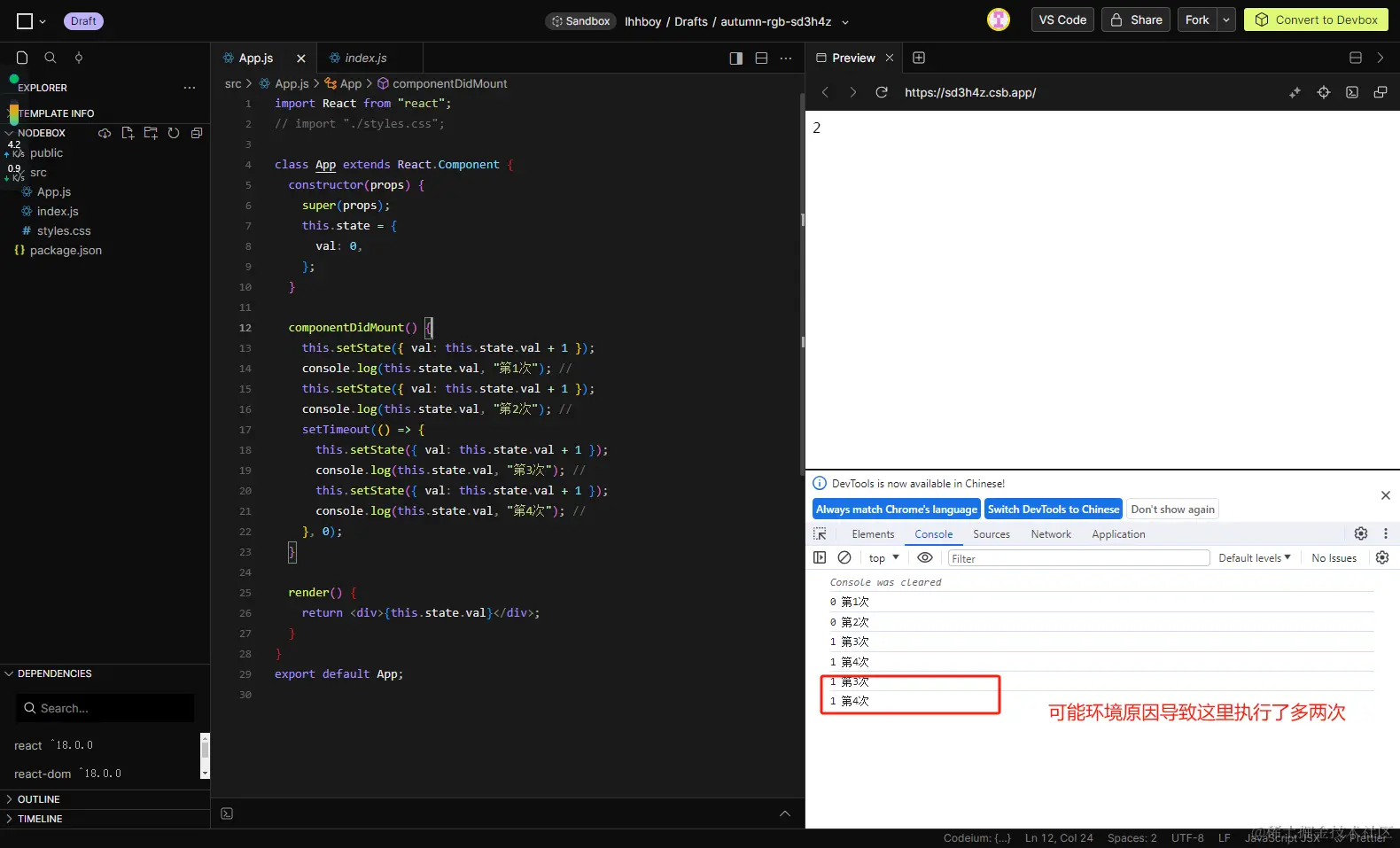Split the editor to the right

[735, 58]
